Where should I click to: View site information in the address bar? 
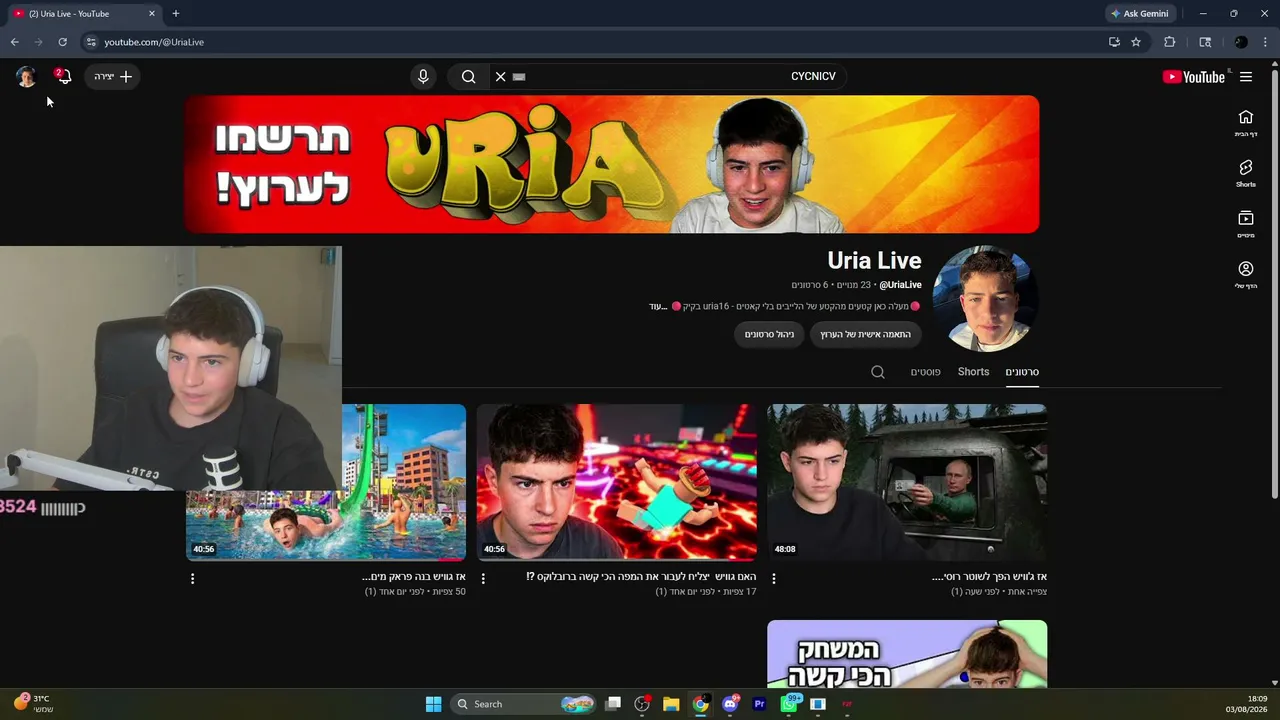tap(91, 42)
